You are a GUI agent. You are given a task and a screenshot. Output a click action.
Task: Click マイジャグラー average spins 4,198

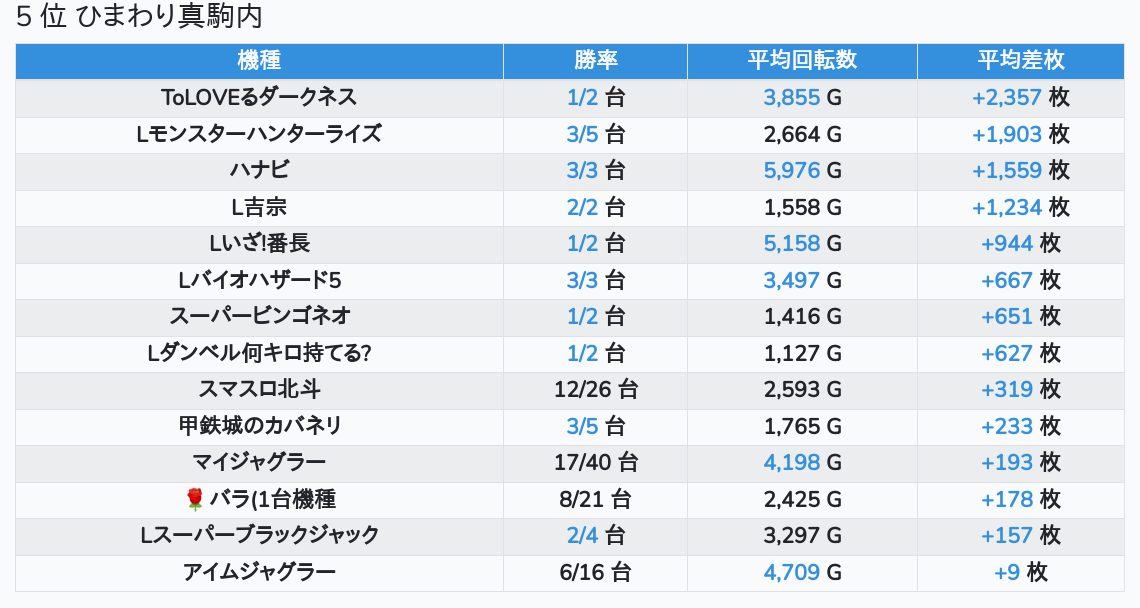coord(792,463)
